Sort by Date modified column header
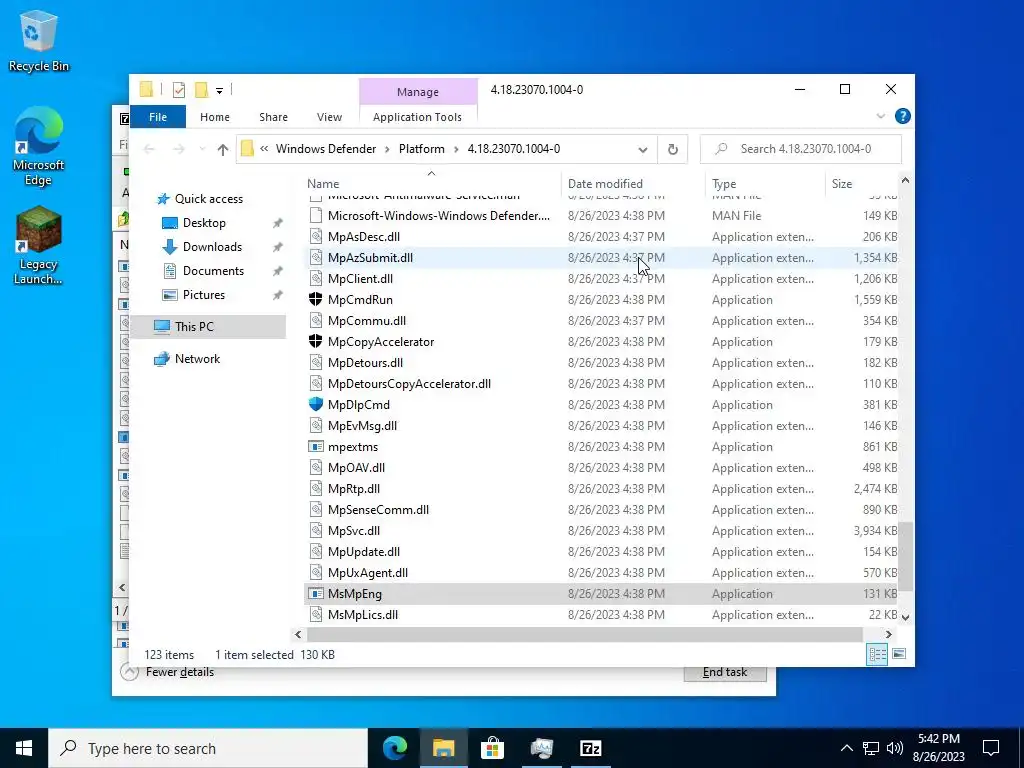The width and height of the screenshot is (1024, 768). pos(633,184)
